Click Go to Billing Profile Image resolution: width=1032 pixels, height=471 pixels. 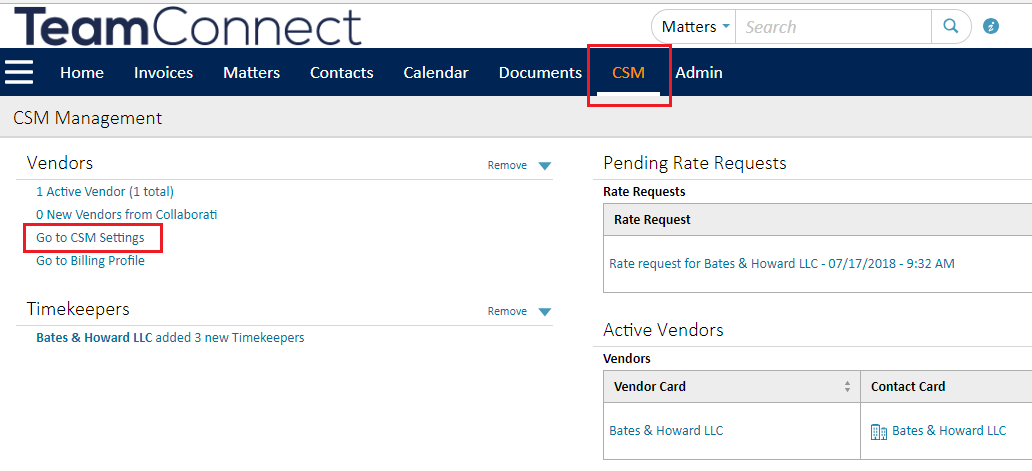(x=90, y=260)
